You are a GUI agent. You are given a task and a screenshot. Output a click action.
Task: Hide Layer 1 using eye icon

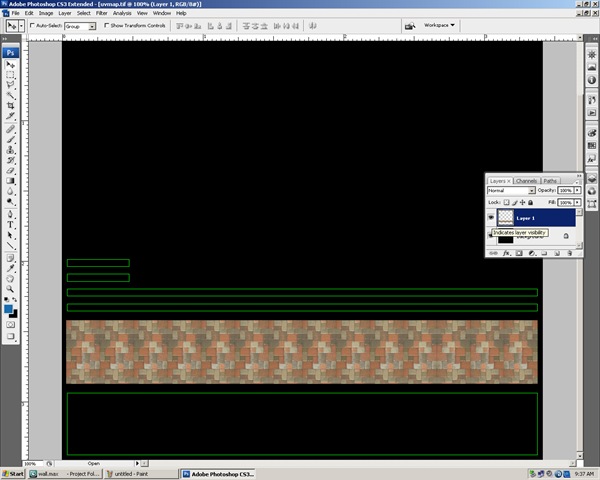point(491,217)
